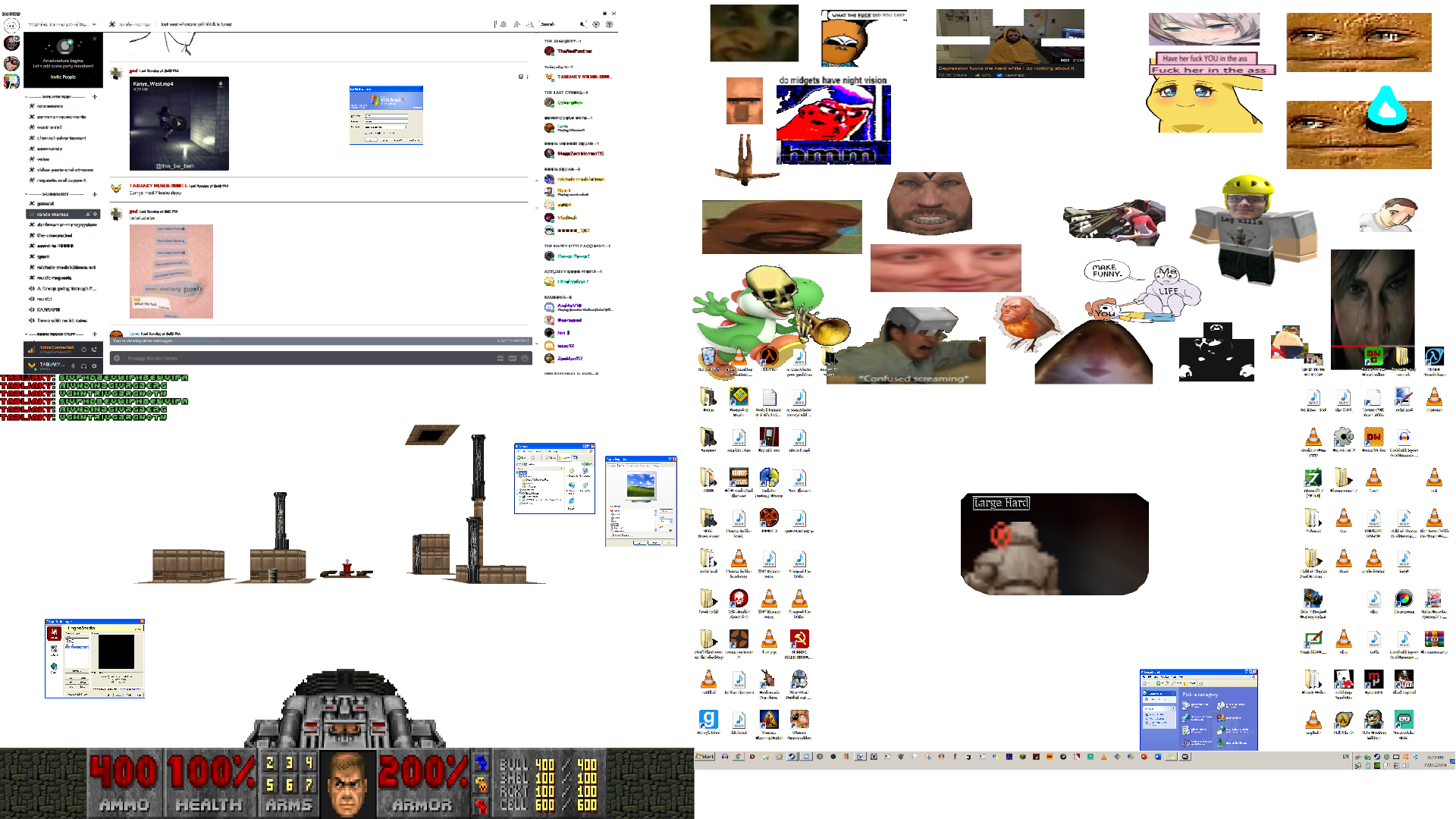The width and height of the screenshot is (1456, 819).
Task: Join the 'A Group going through P...' voice channel
Action: tap(63, 289)
